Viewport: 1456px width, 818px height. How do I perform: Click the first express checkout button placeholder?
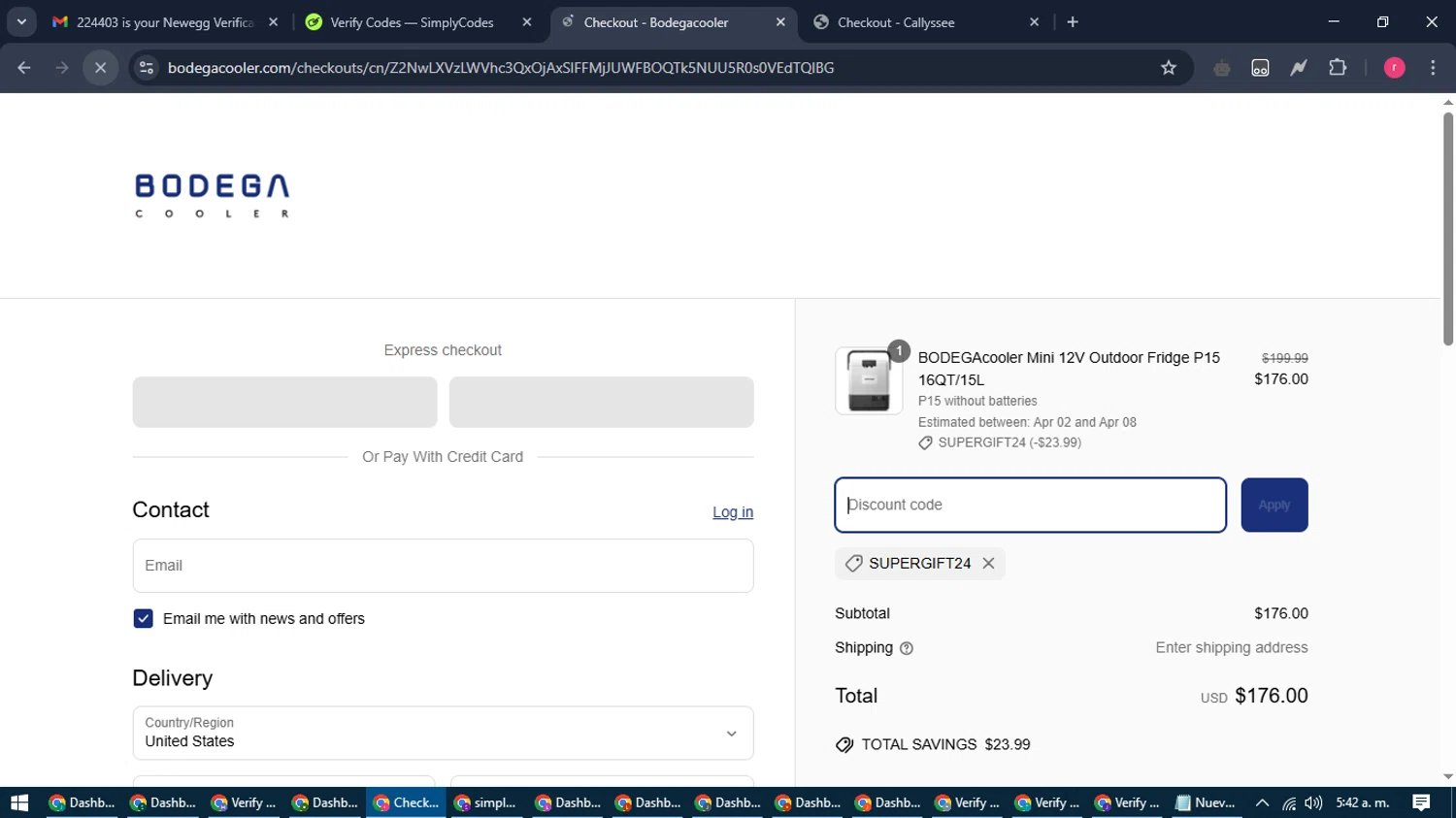pos(284,402)
